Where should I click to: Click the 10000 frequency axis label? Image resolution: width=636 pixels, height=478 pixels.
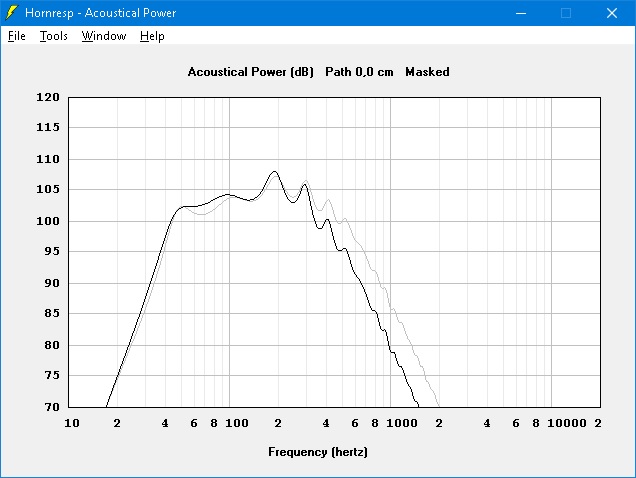pos(567,423)
